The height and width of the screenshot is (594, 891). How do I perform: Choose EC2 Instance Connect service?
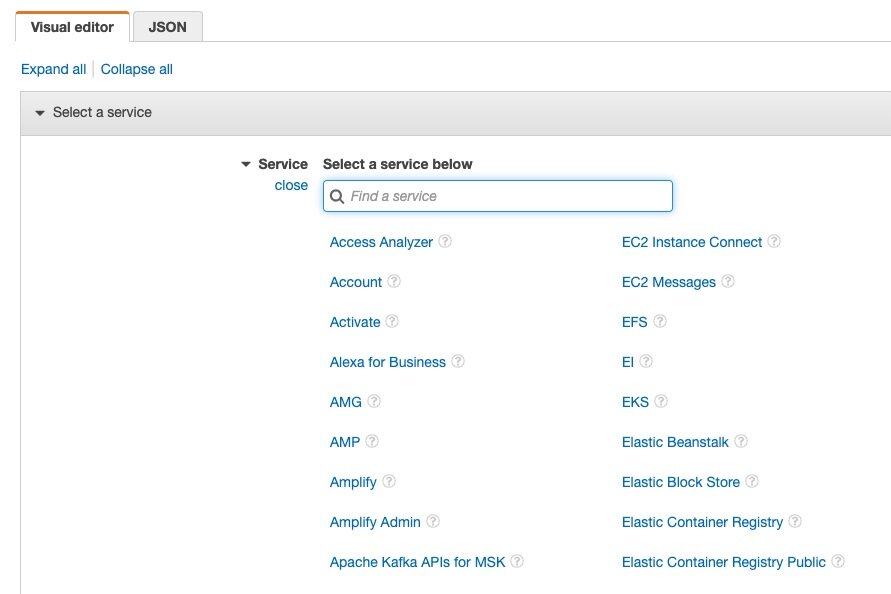[692, 242]
